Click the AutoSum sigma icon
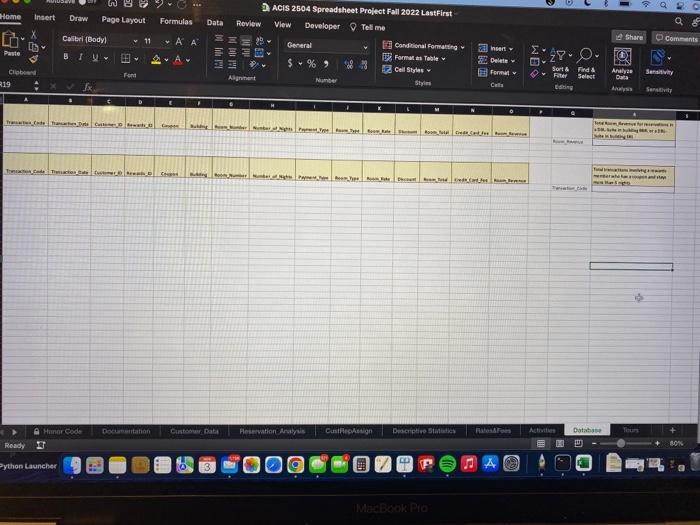The image size is (700, 525). pos(535,50)
